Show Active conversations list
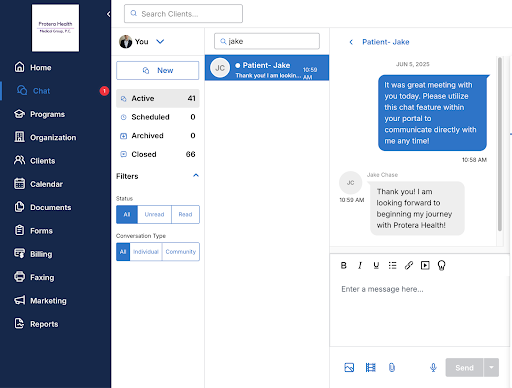 tap(158, 98)
